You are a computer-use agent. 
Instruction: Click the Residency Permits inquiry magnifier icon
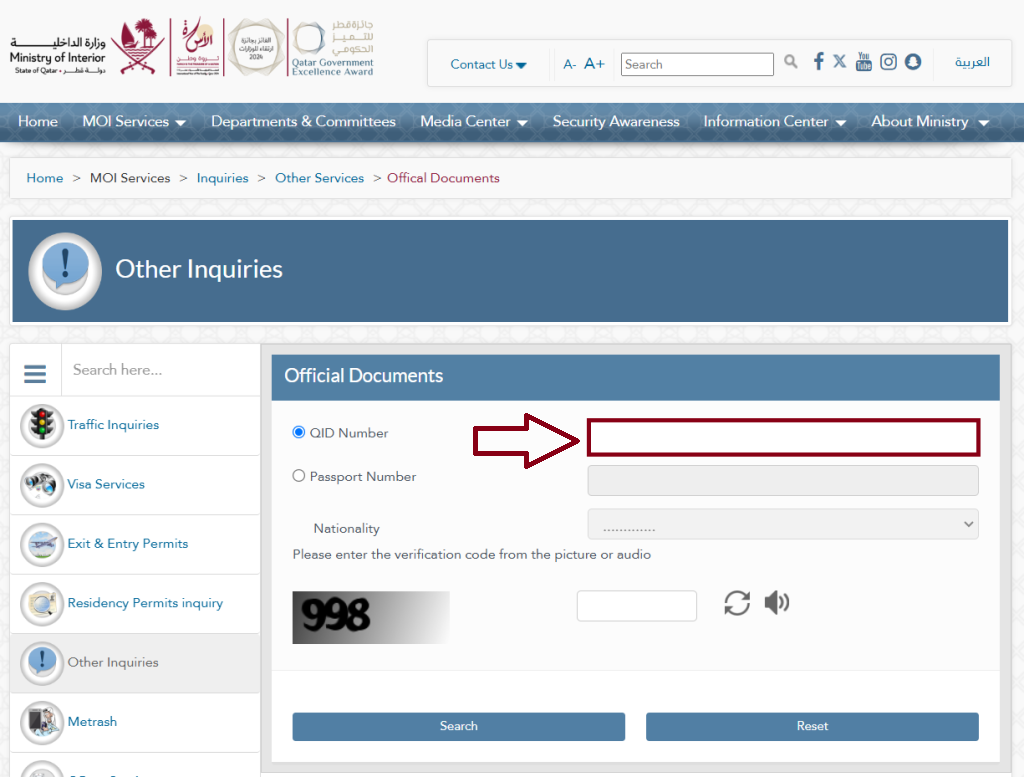click(x=41, y=603)
